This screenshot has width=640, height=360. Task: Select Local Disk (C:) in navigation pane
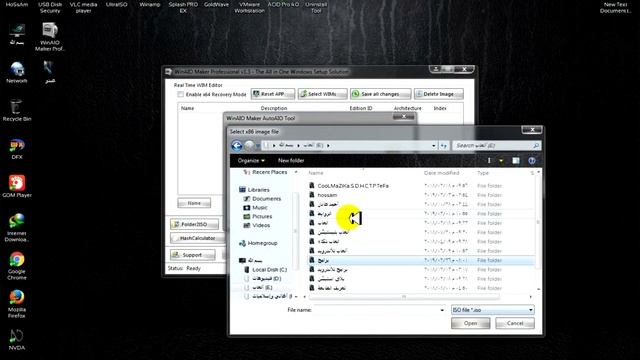[265, 270]
